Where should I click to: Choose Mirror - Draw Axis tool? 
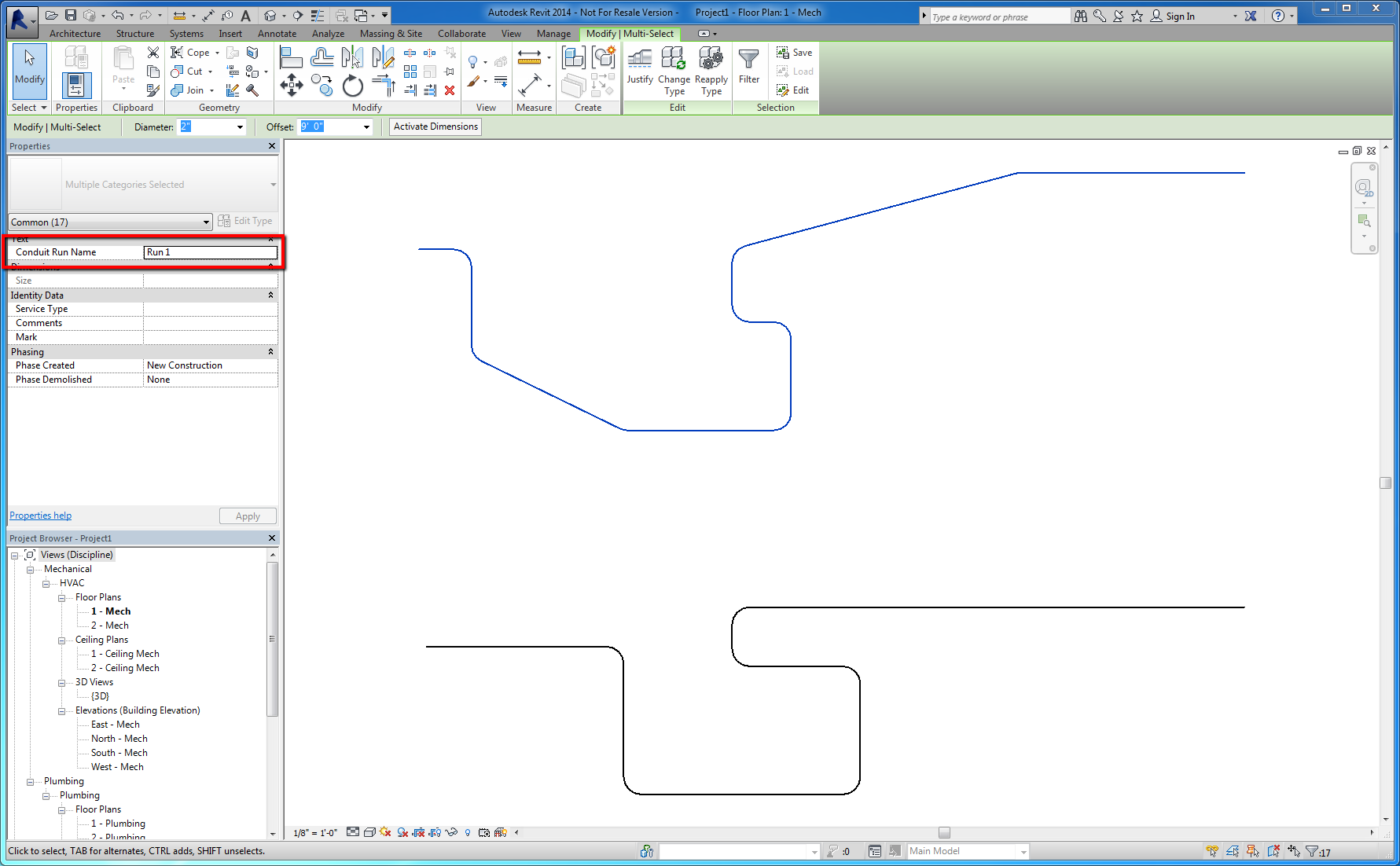coord(384,57)
